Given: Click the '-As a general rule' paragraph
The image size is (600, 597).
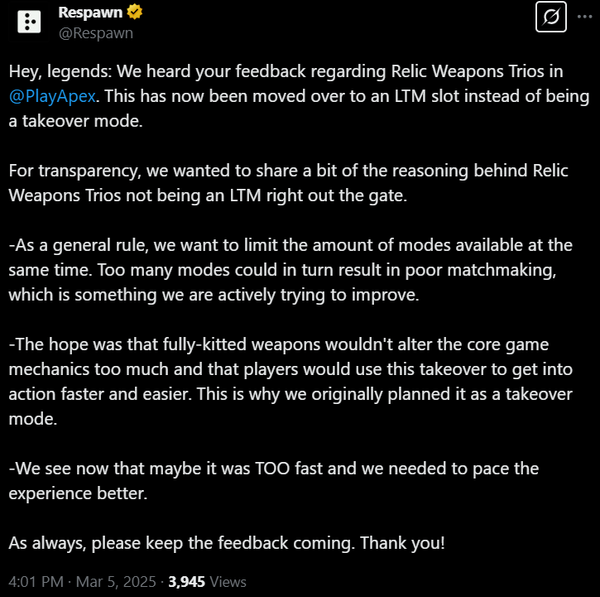Looking at the screenshot, I should tap(290, 270).
